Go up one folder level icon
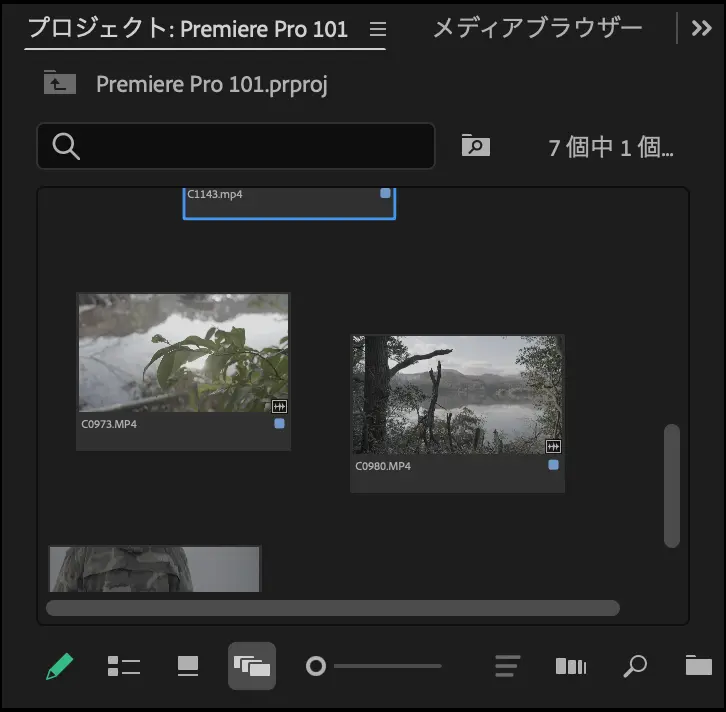This screenshot has height=712, width=726. (60, 82)
